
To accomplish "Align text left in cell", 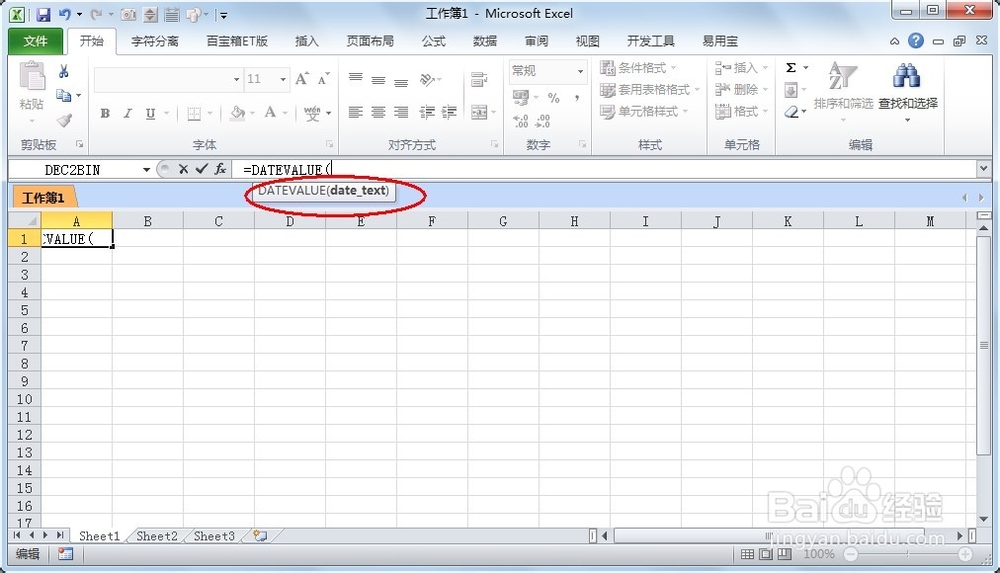I will [355, 112].
